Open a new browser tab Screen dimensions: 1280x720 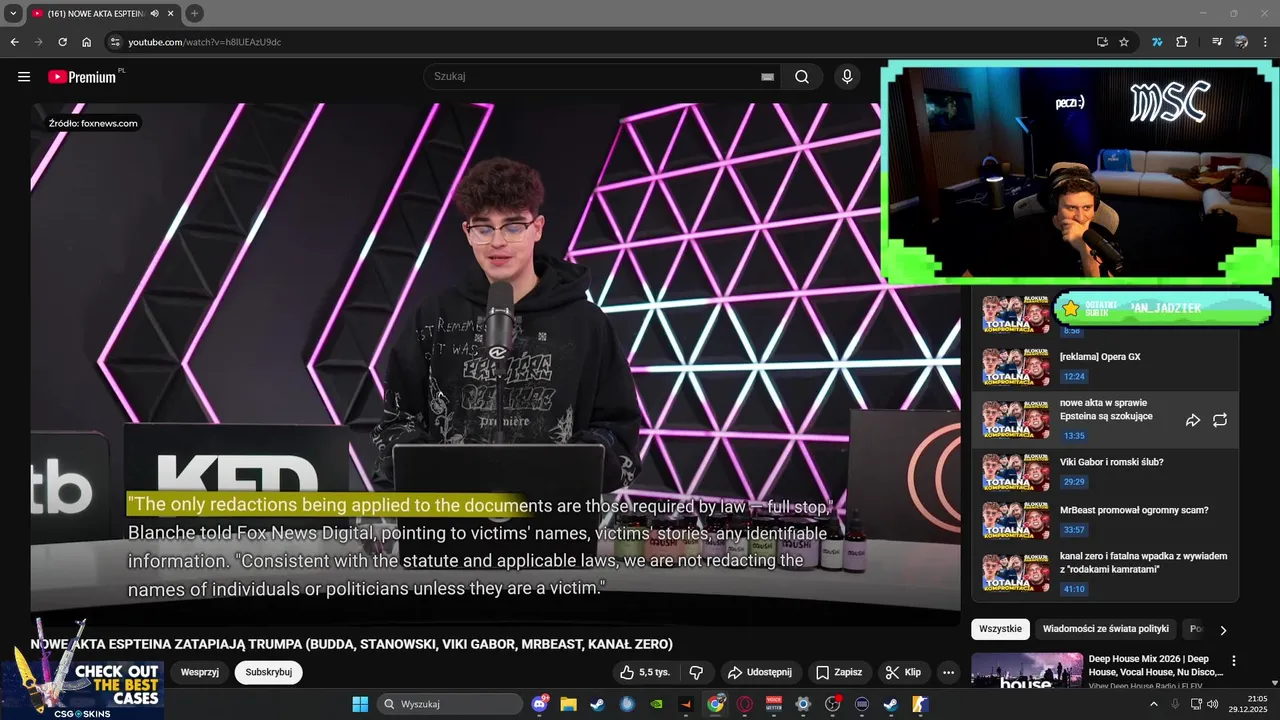(195, 13)
